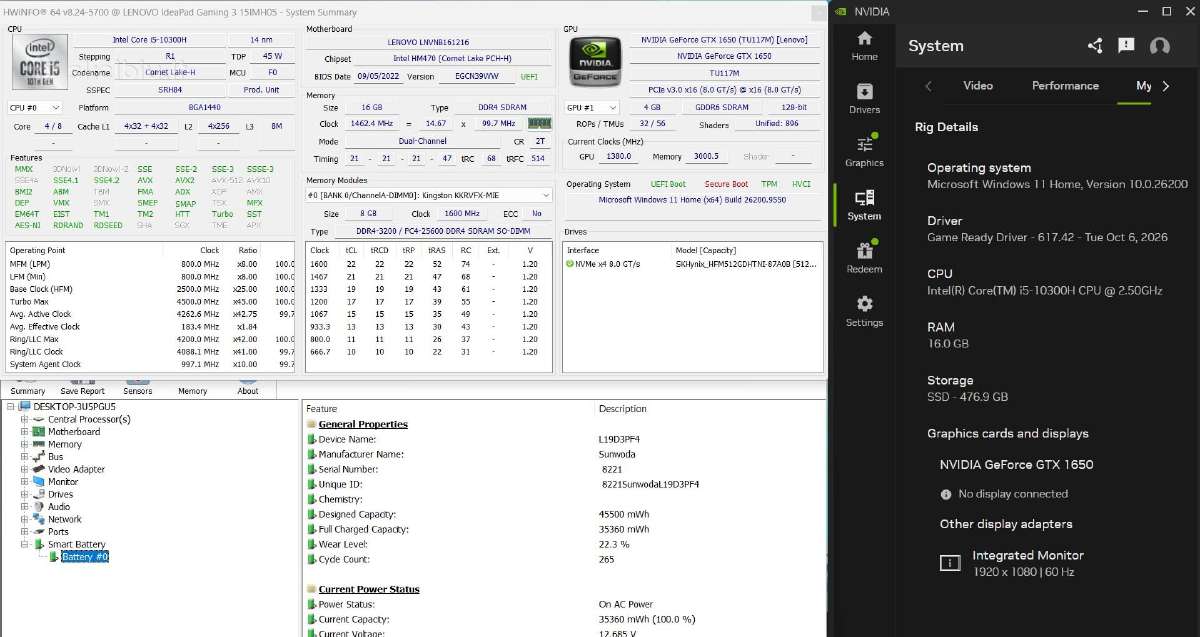Image resolution: width=1200 pixels, height=637 pixels.
Task: Expand the Memory tree node
Action: coord(24,445)
